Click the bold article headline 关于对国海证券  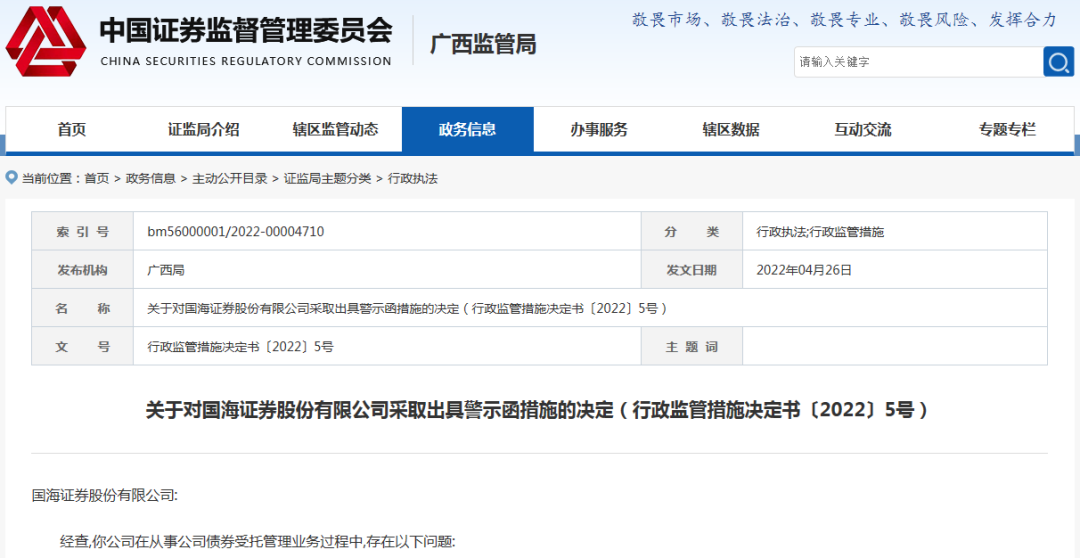(539, 411)
